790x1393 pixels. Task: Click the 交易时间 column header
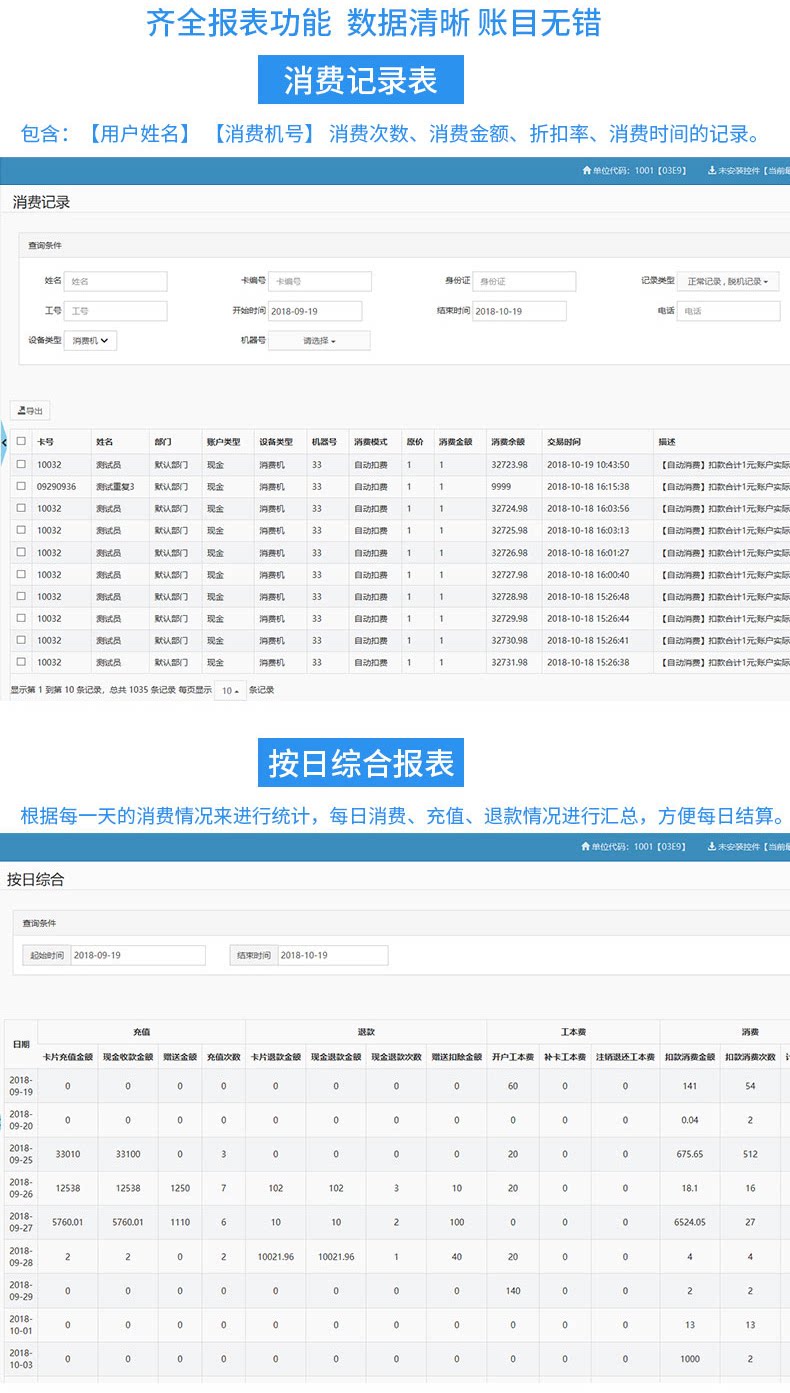pyautogui.click(x=564, y=441)
